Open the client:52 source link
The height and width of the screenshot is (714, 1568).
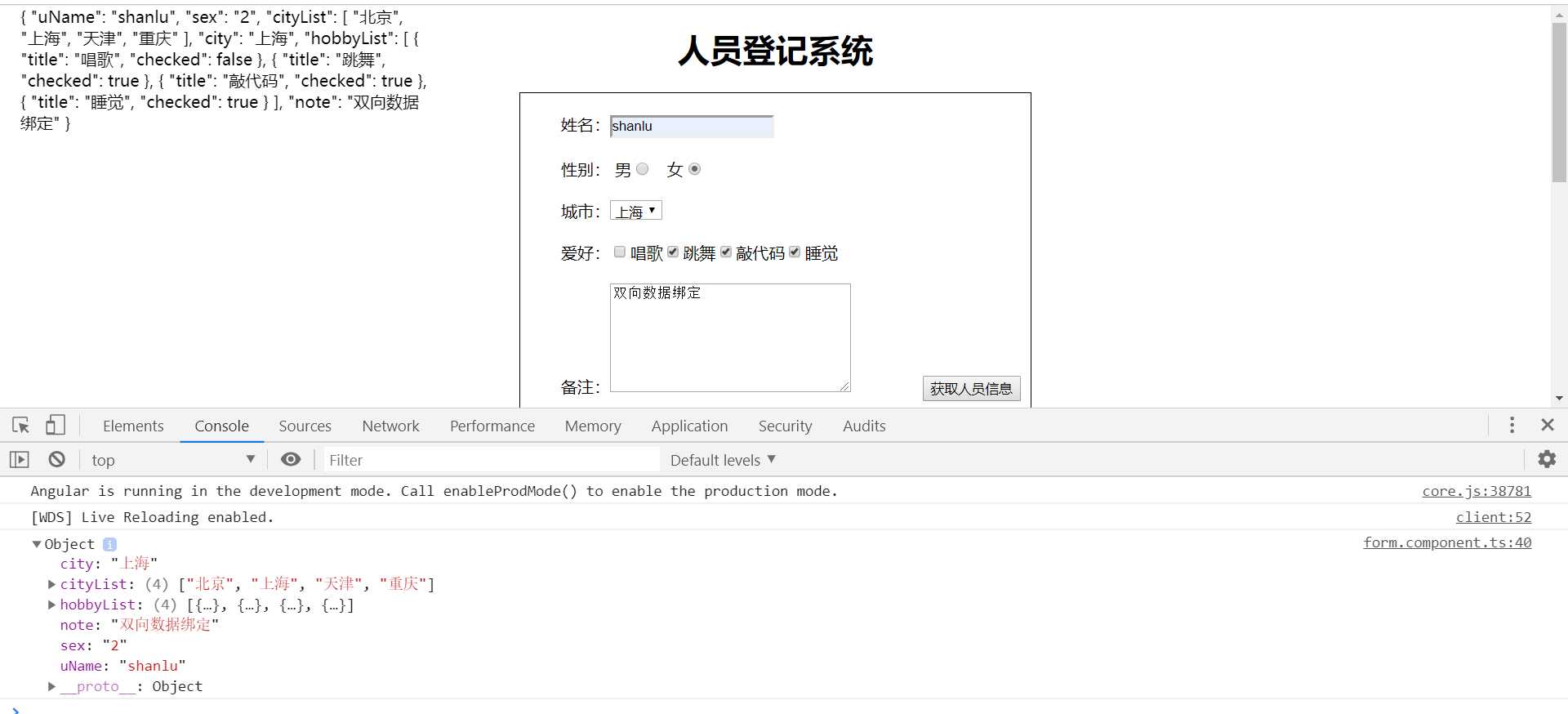point(1494,517)
